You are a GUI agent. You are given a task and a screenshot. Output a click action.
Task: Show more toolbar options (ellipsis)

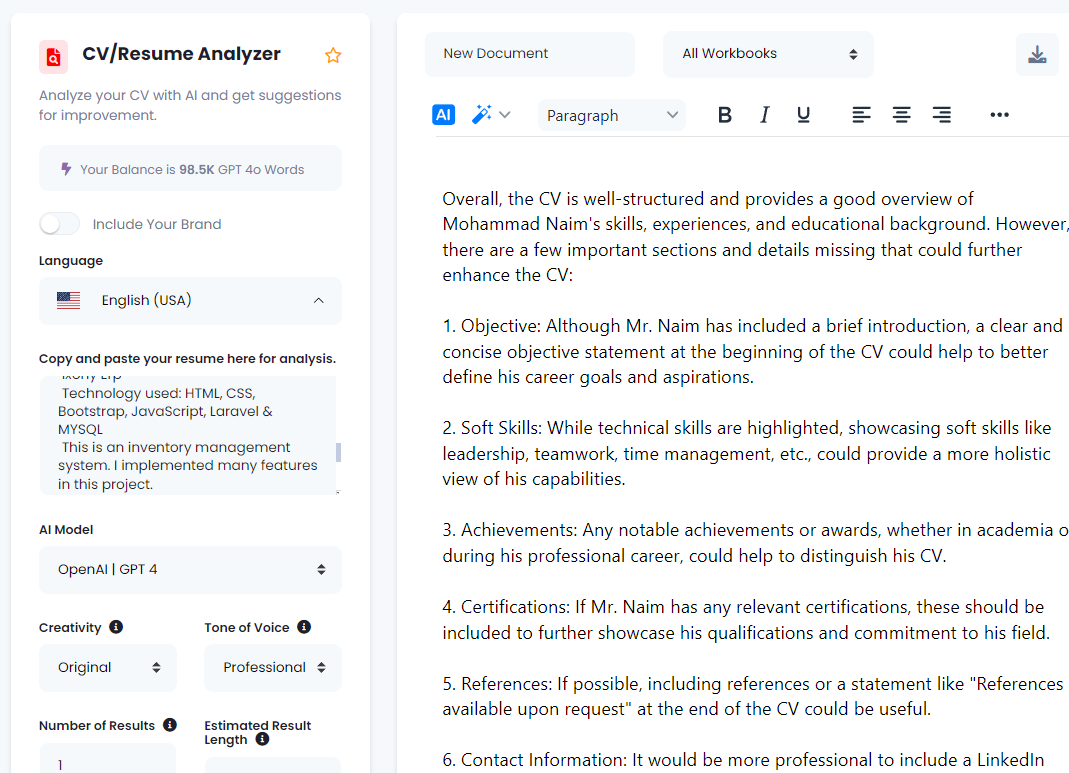[999, 115]
